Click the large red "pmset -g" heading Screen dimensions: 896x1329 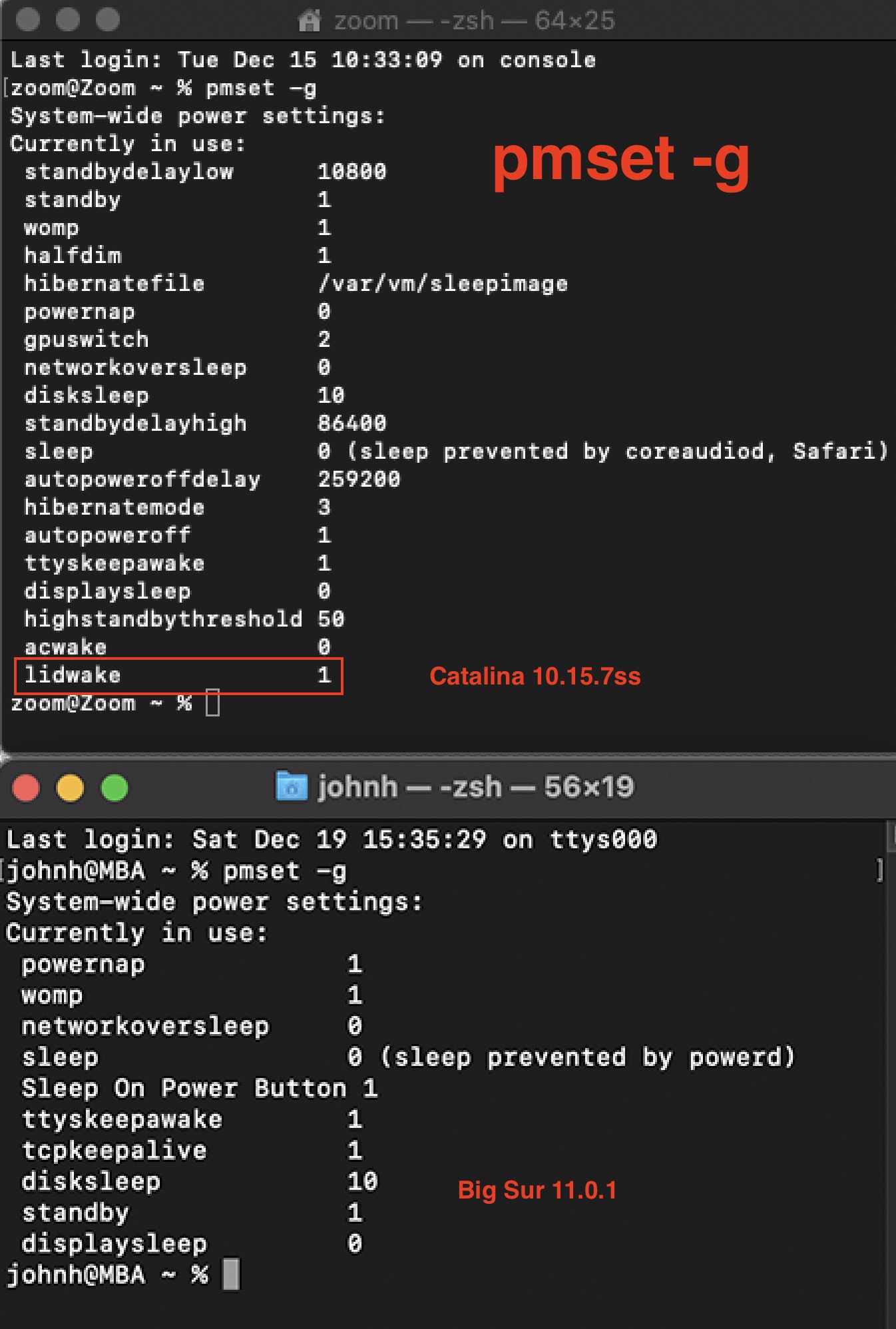pos(620,160)
